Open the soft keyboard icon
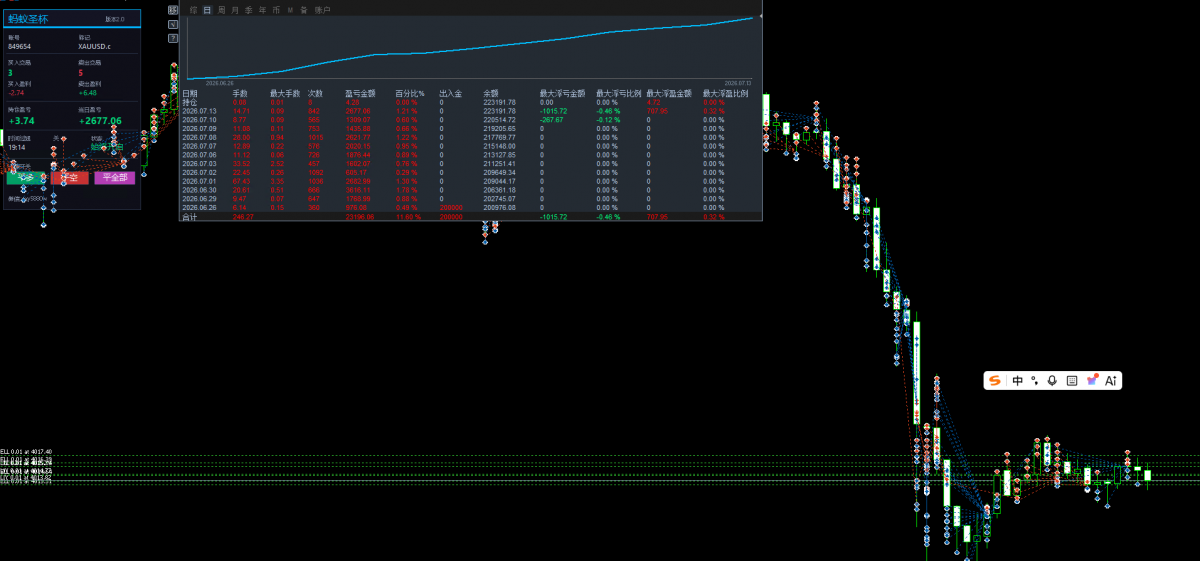This screenshot has height=561, width=1200. (1072, 380)
